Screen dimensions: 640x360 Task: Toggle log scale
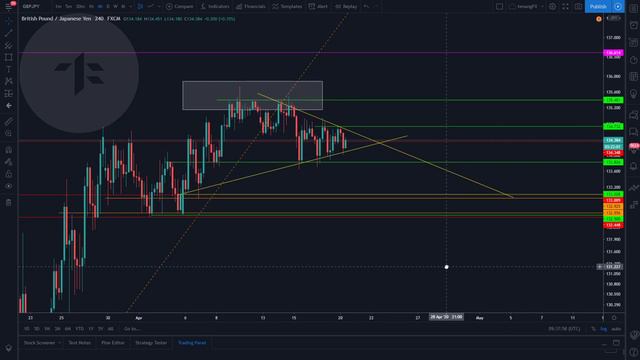pos(603,329)
